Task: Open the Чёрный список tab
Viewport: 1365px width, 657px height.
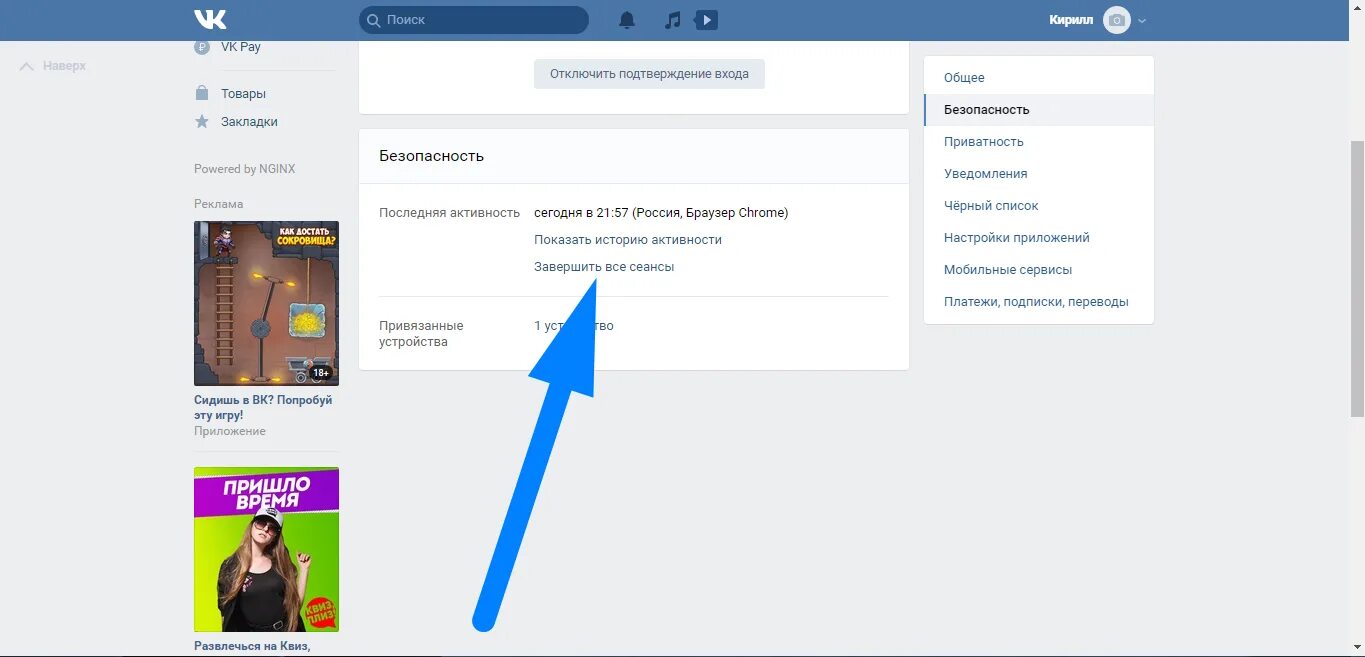Action: pos(1039,206)
